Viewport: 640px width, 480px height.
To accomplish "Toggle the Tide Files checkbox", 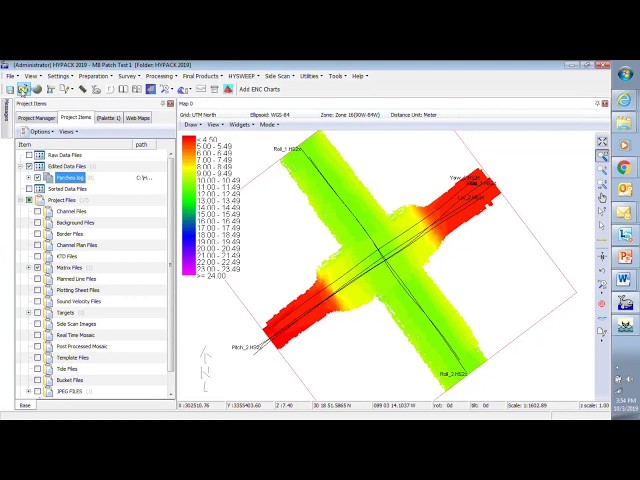I will tap(38, 369).
